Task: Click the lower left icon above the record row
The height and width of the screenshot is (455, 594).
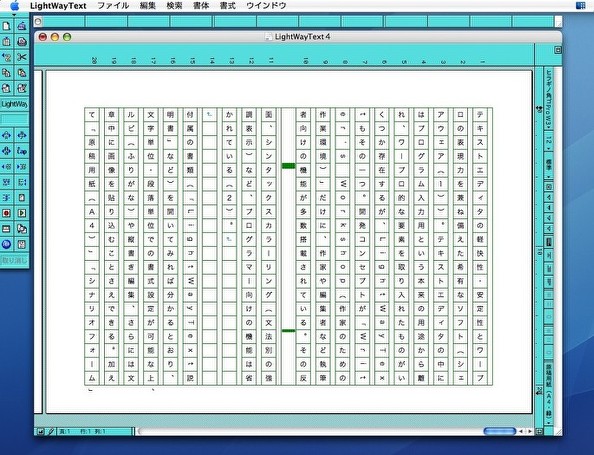Action: click(x=6, y=198)
